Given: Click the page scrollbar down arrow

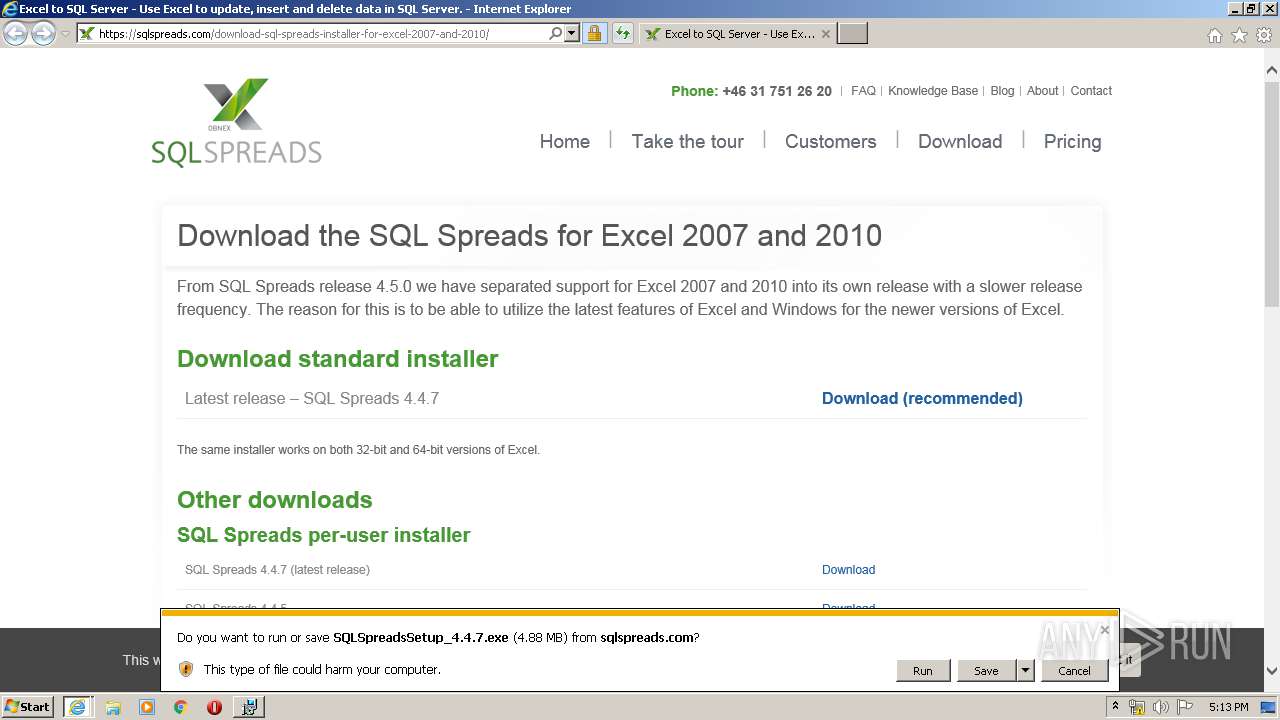Looking at the screenshot, I should click(x=1272, y=671).
